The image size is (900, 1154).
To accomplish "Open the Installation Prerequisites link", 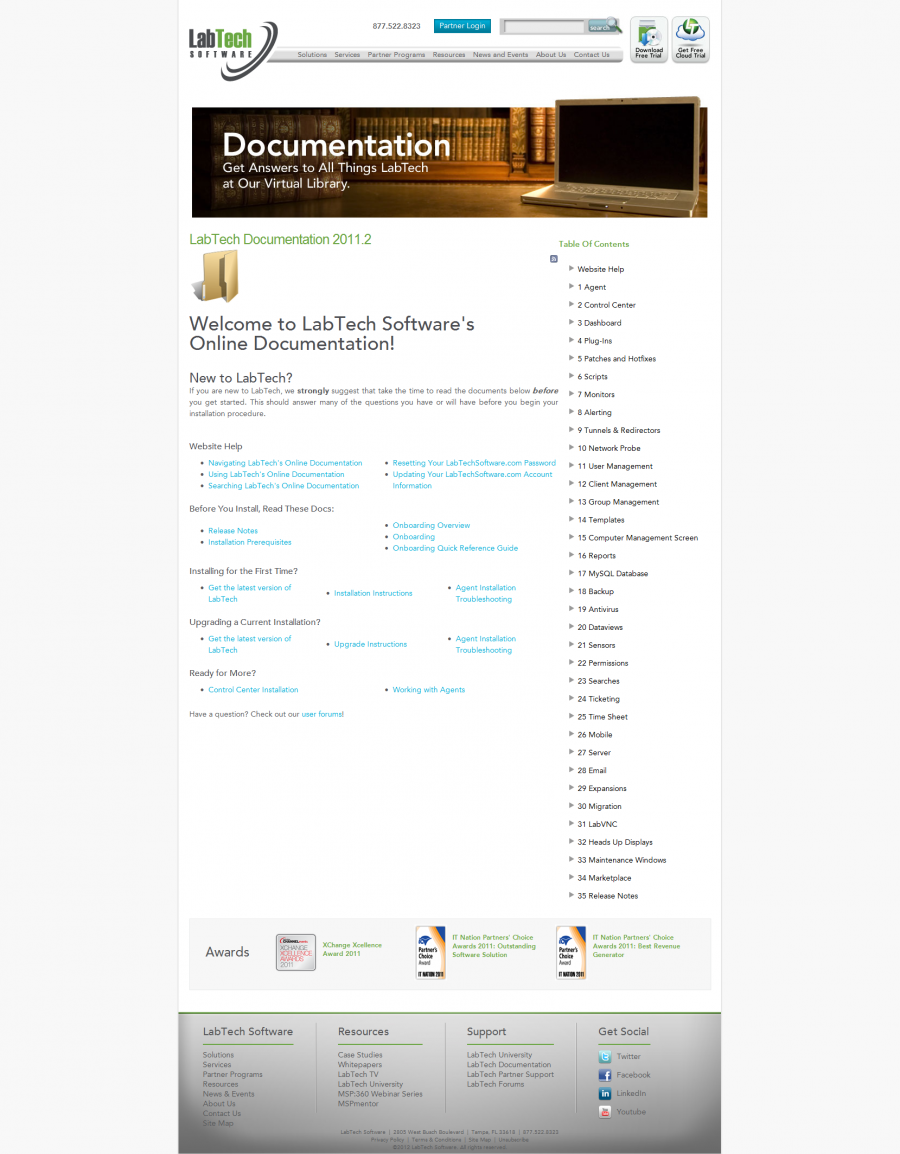I will [250, 542].
